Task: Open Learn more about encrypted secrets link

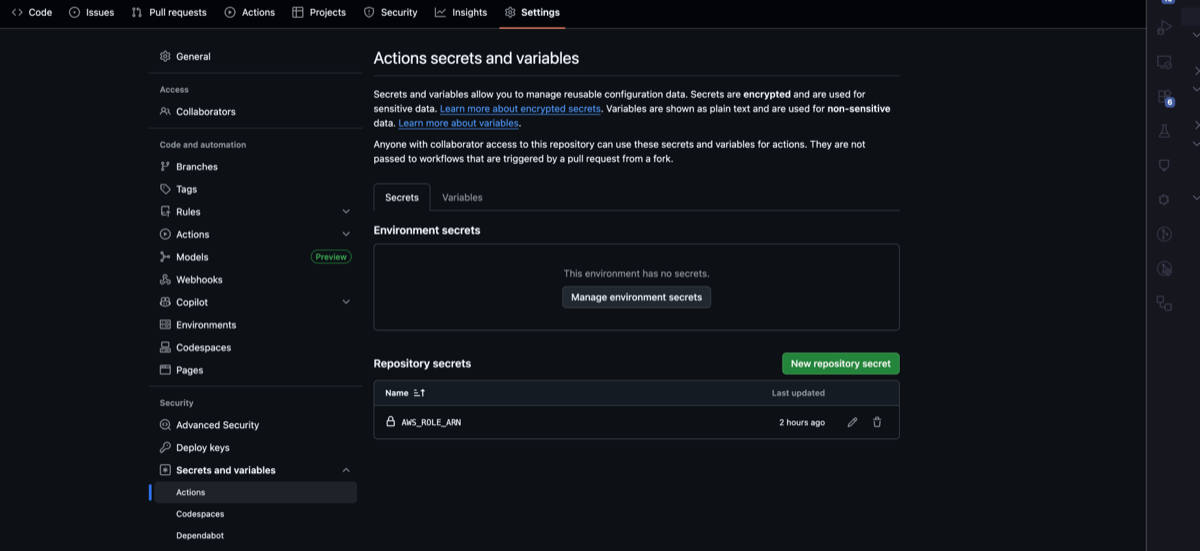Action: pyautogui.click(x=520, y=108)
